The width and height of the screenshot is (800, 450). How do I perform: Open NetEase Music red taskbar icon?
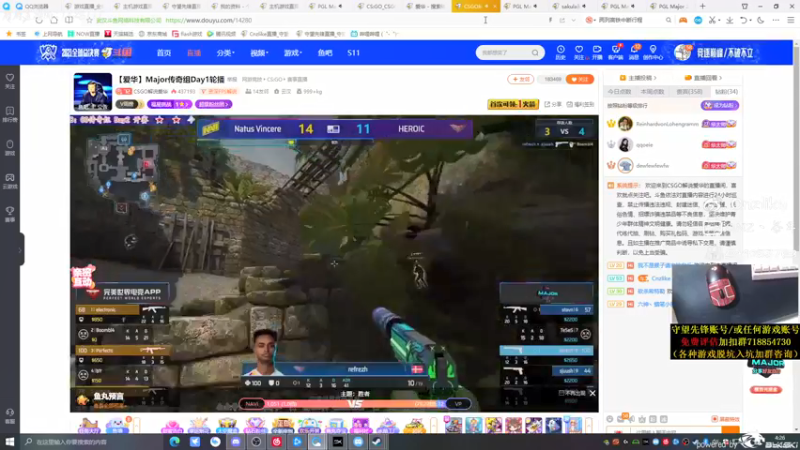(x=277, y=442)
